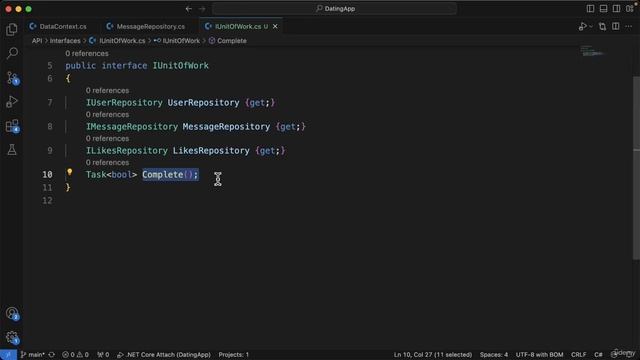Go forward with the navigation arrow

(202, 9)
